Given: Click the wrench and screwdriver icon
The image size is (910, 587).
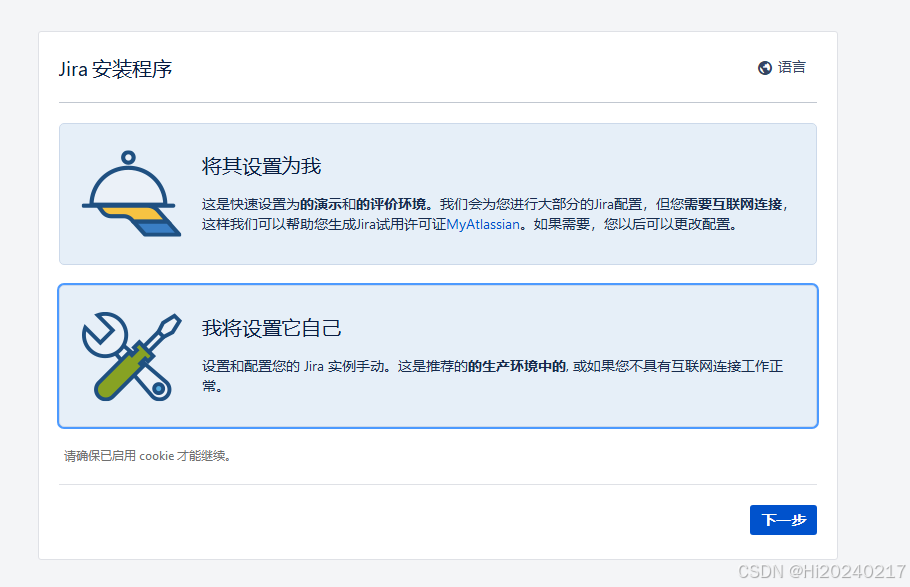Looking at the screenshot, I should (x=131, y=356).
